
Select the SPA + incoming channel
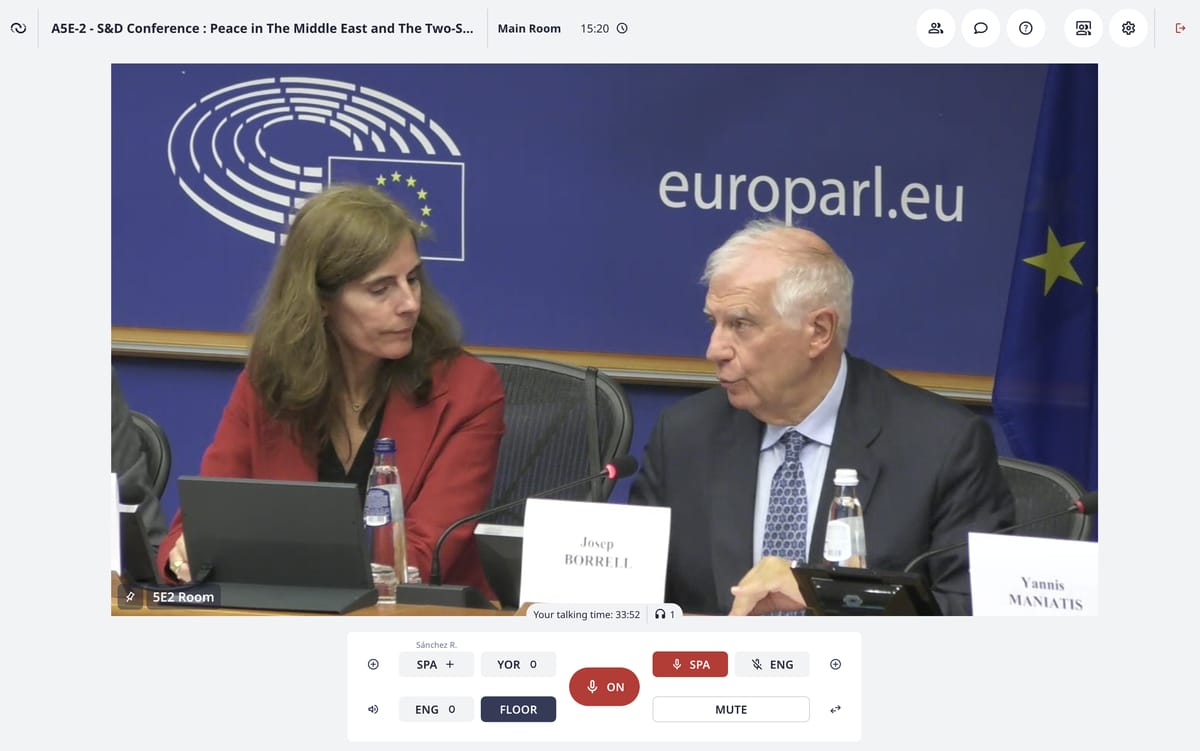pos(436,664)
